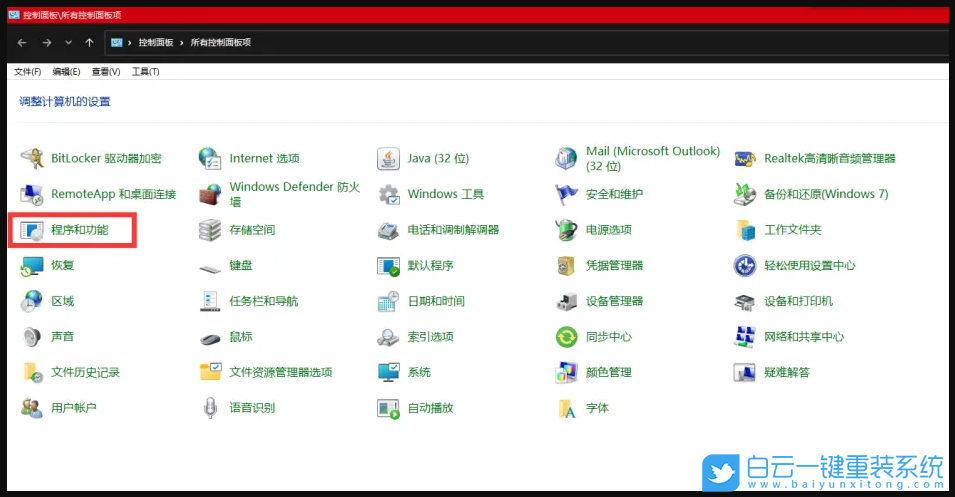Viewport: 955px width, 497px height.
Task: Select 所有控制面板项 in the breadcrumb
Action: 221,43
